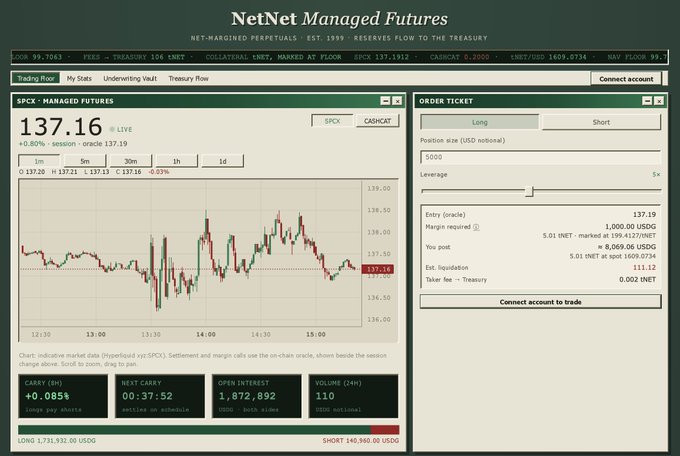Viewport: 680px width, 456px height.
Task: Click the taker fee 0.002 tNET value
Action: (638, 280)
